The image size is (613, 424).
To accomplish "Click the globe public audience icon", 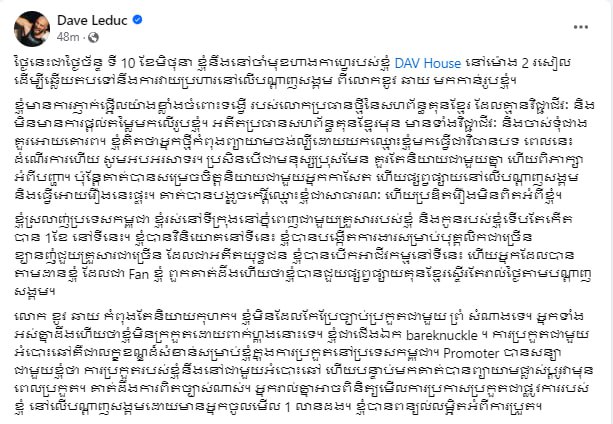I will pos(93,38).
